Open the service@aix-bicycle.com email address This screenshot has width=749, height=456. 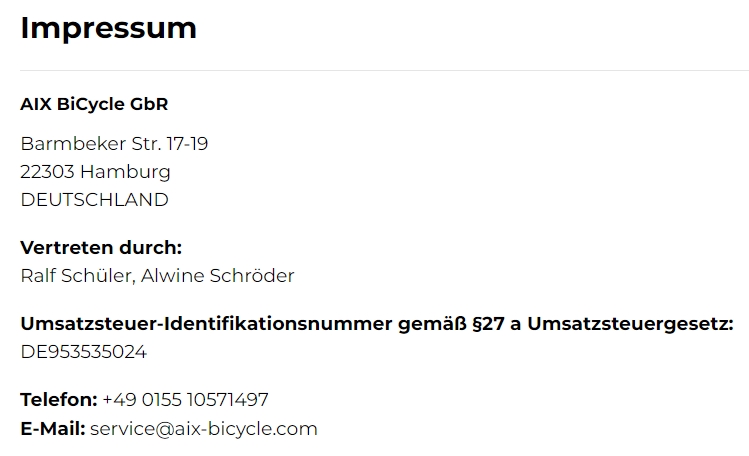(203, 429)
